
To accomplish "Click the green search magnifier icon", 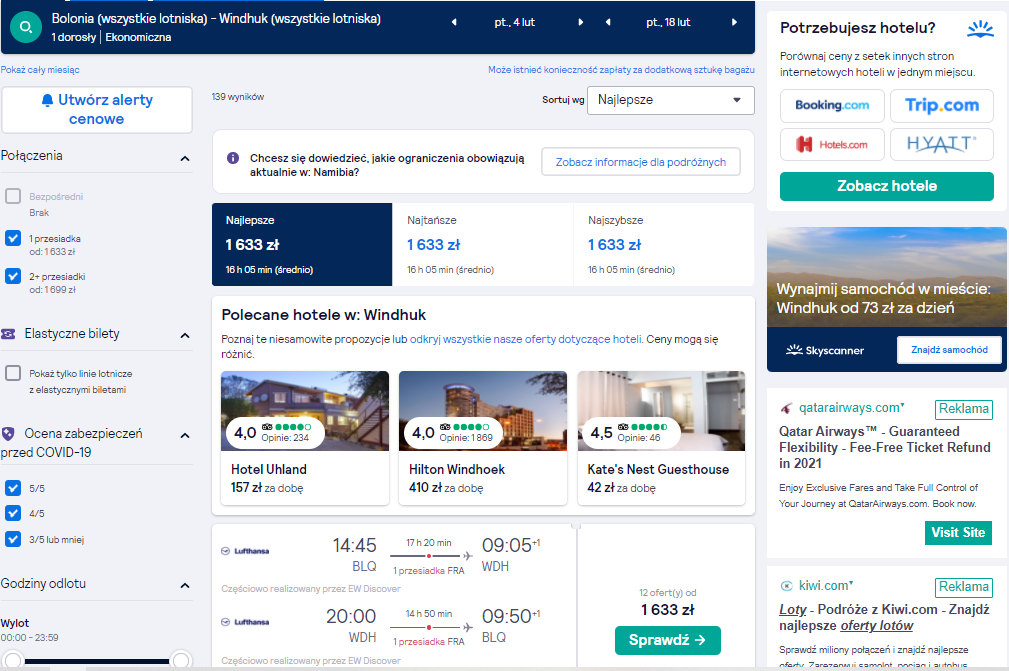I will pyautogui.click(x=26, y=28).
